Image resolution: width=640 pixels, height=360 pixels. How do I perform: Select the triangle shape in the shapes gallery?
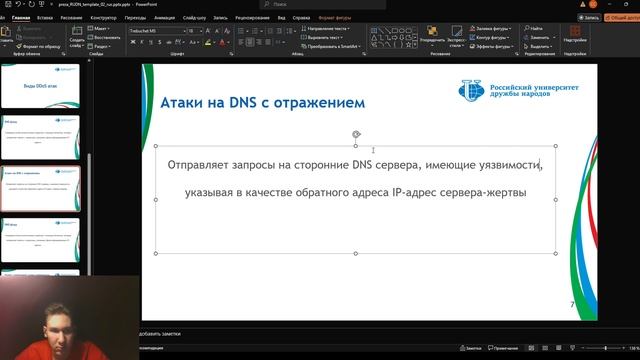[374, 38]
